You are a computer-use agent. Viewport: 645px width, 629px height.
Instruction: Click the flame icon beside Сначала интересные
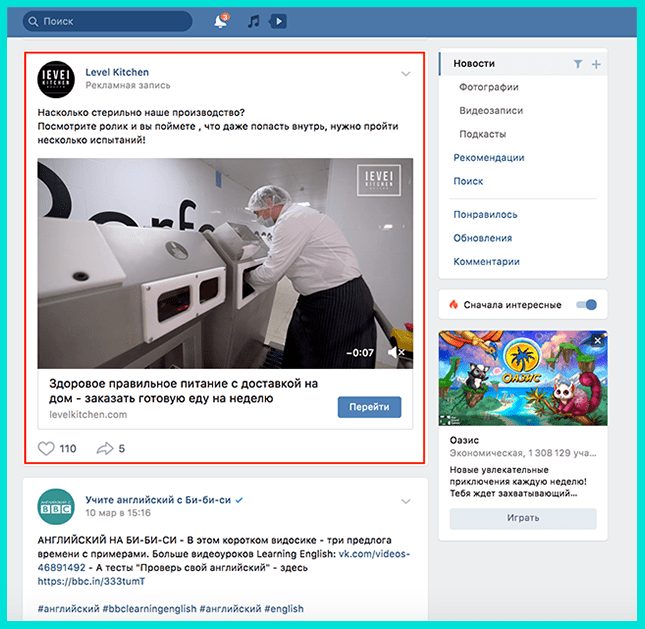tap(453, 304)
